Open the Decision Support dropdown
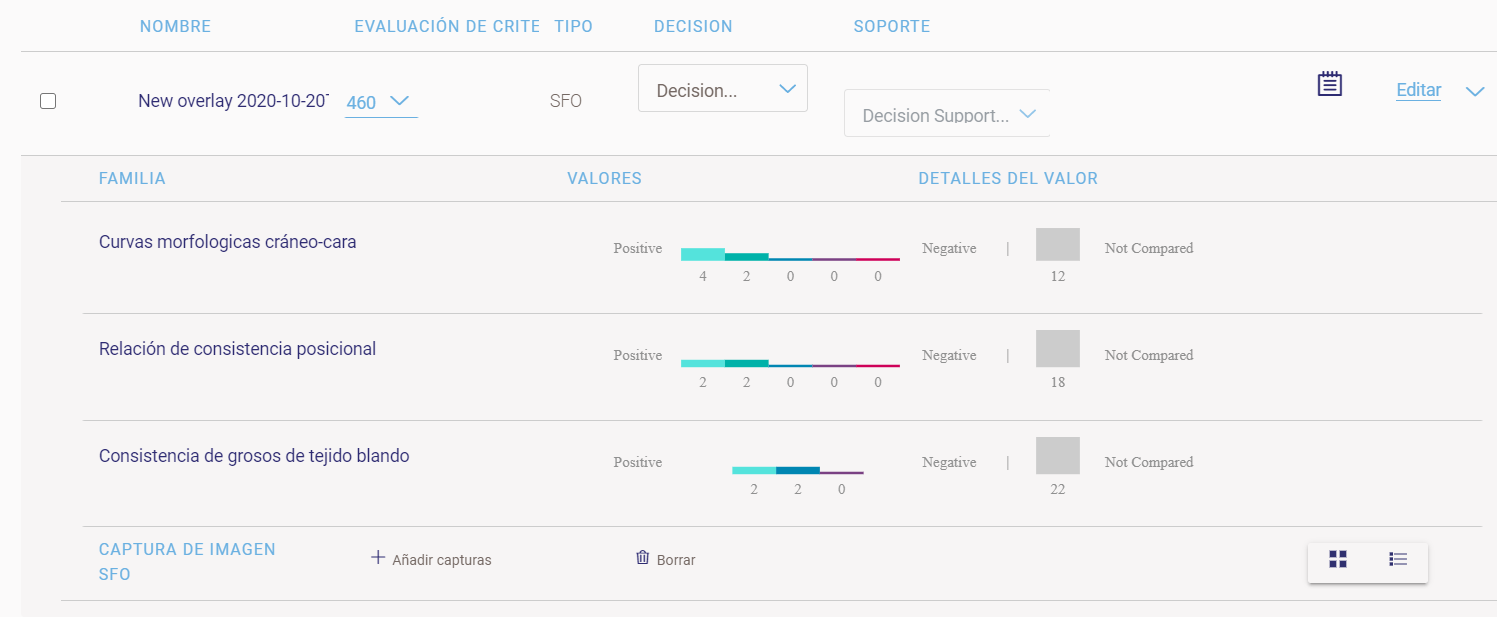Screen dimensions: 1497x617 pyautogui.click(x=946, y=114)
